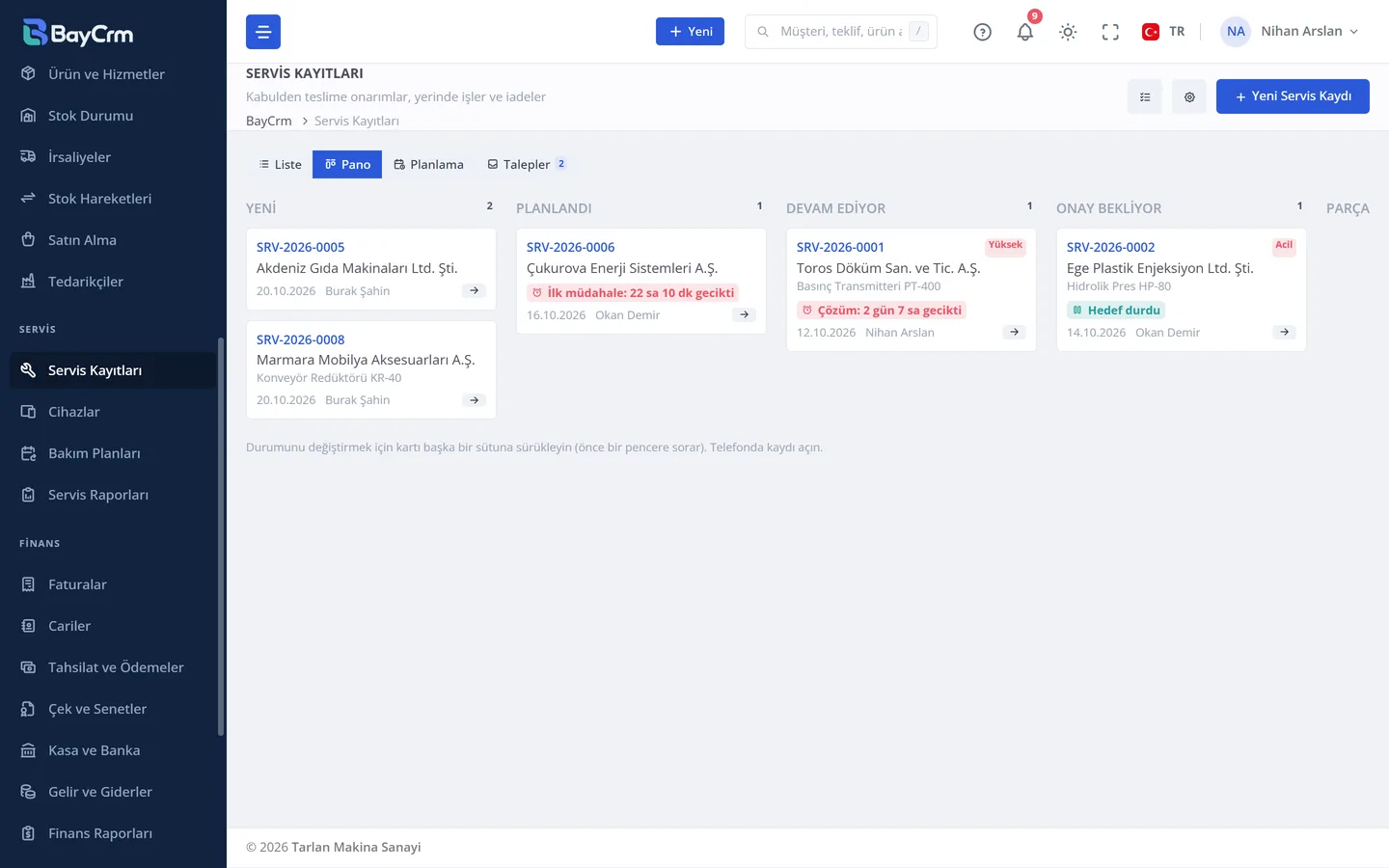The width and height of the screenshot is (1389, 868).
Task: Click the list options icon in page header
Action: pos(1145,96)
